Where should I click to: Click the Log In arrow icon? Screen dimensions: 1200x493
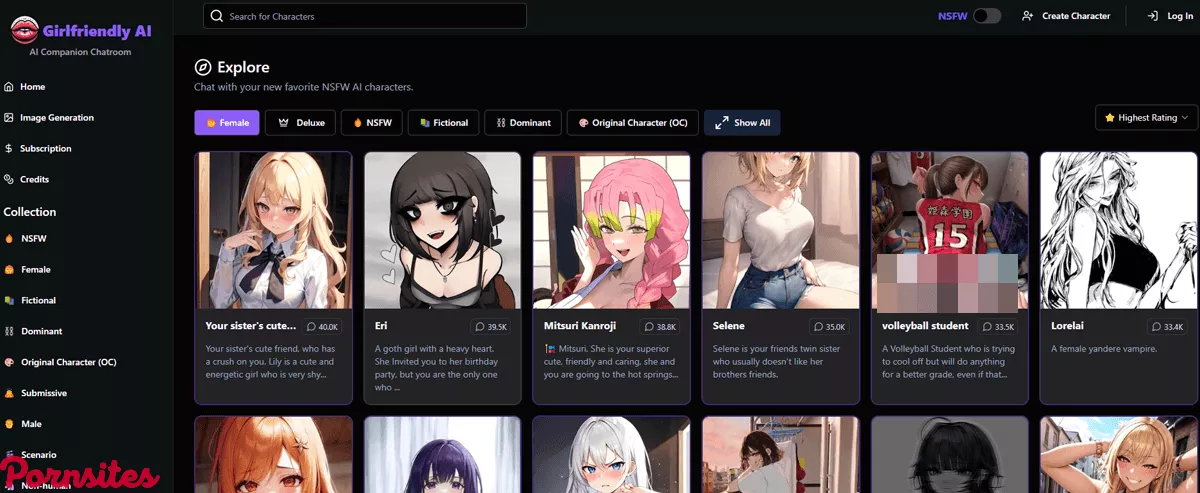1152,16
